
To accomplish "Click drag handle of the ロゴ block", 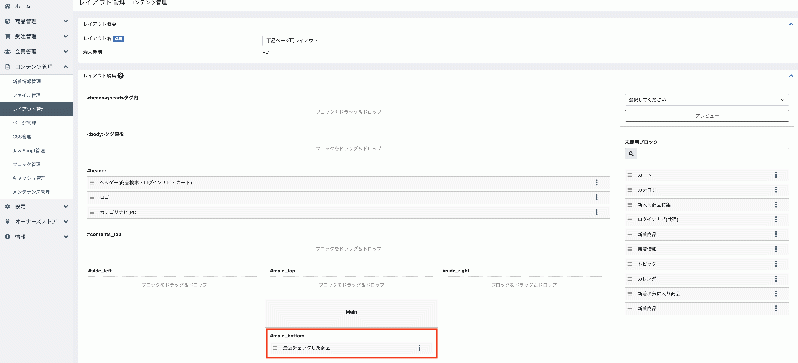I will [x=92, y=197].
